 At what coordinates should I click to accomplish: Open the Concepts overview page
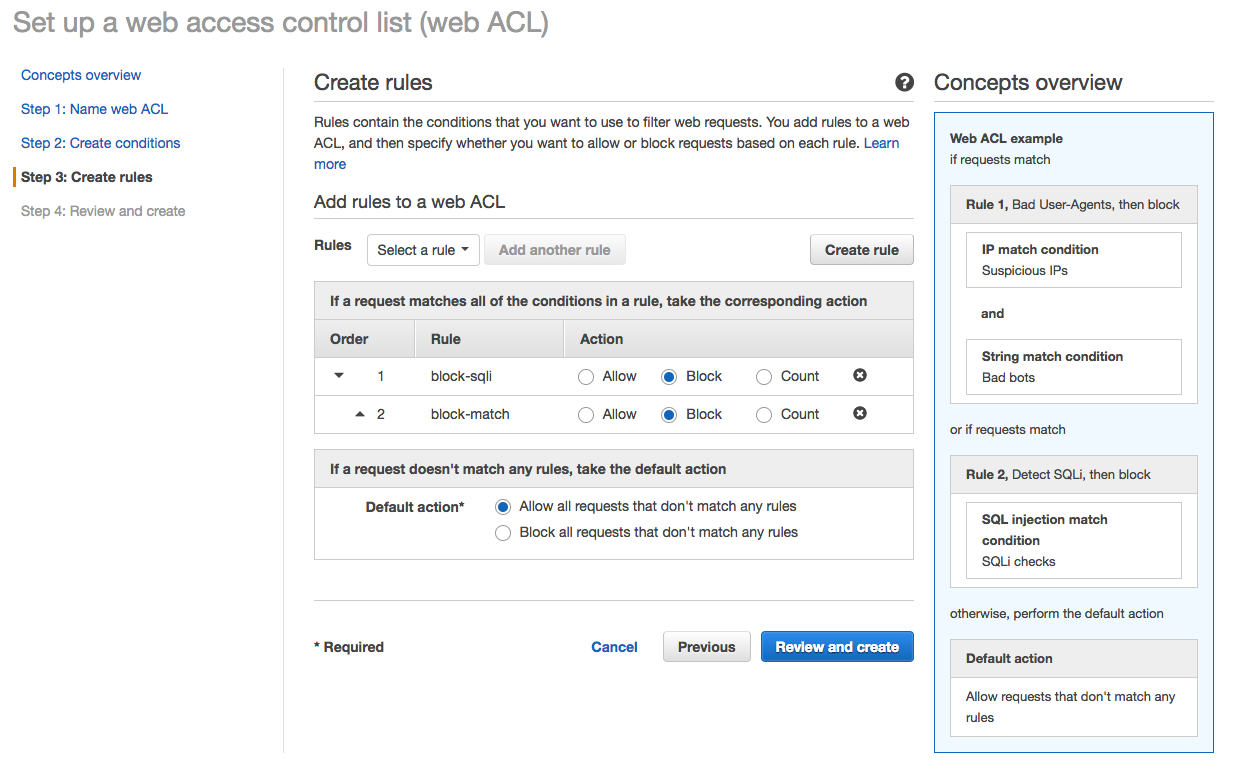[x=81, y=75]
